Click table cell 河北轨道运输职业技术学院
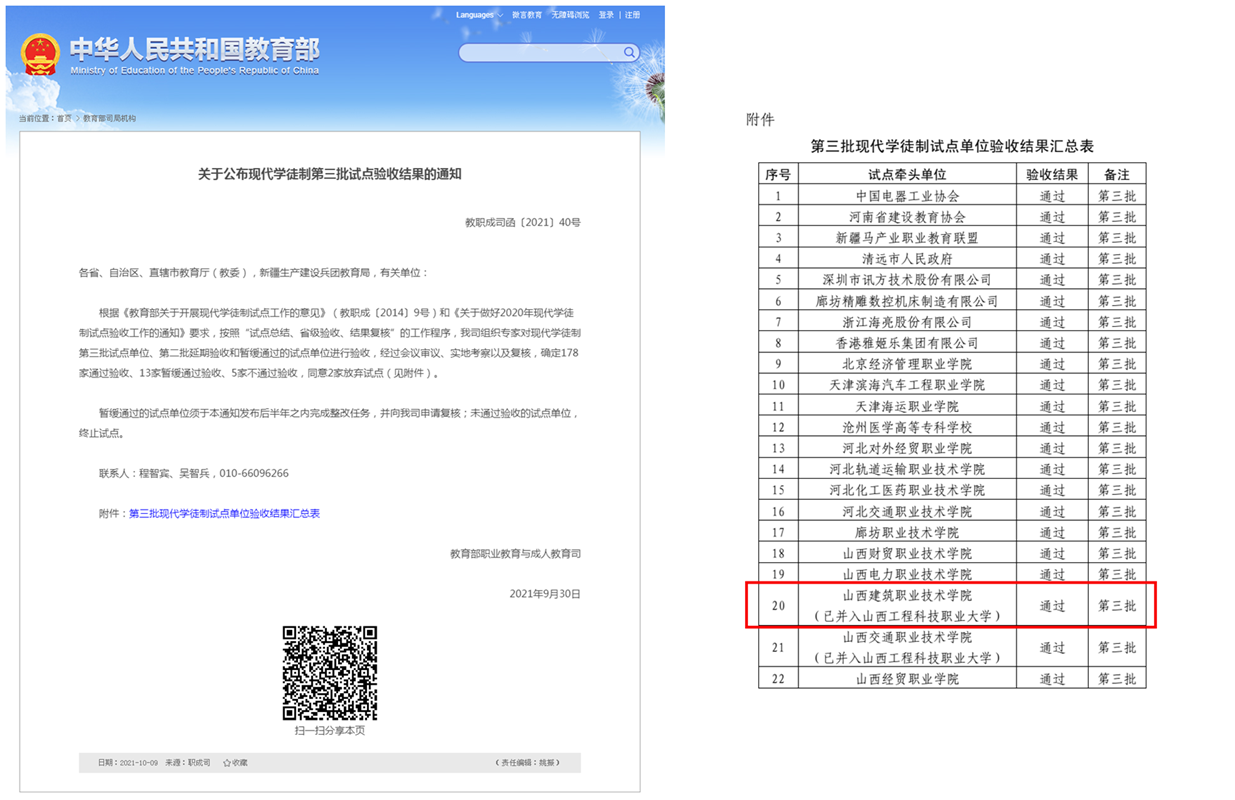 [x=907, y=469]
